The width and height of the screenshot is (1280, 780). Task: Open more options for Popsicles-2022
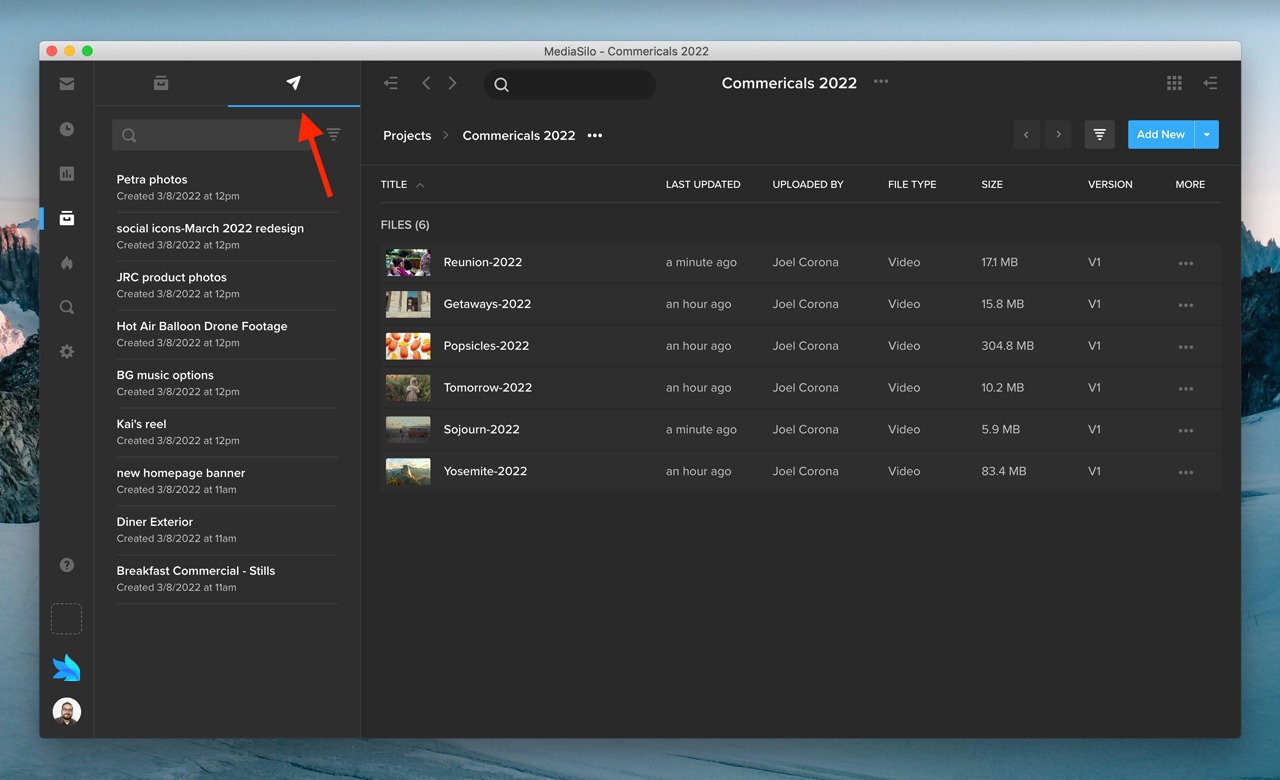click(x=1186, y=347)
